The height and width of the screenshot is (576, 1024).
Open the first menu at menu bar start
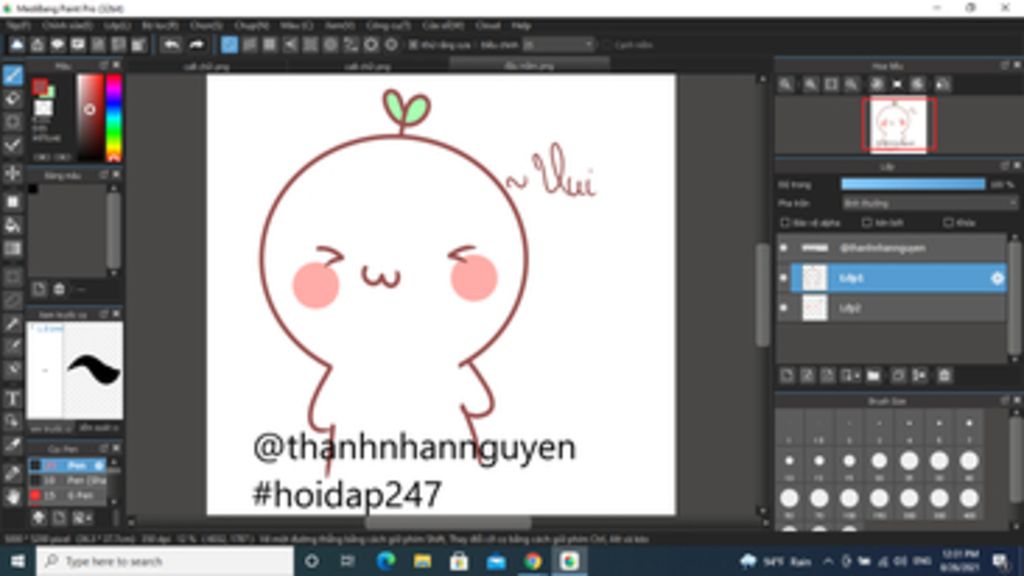tap(18, 25)
